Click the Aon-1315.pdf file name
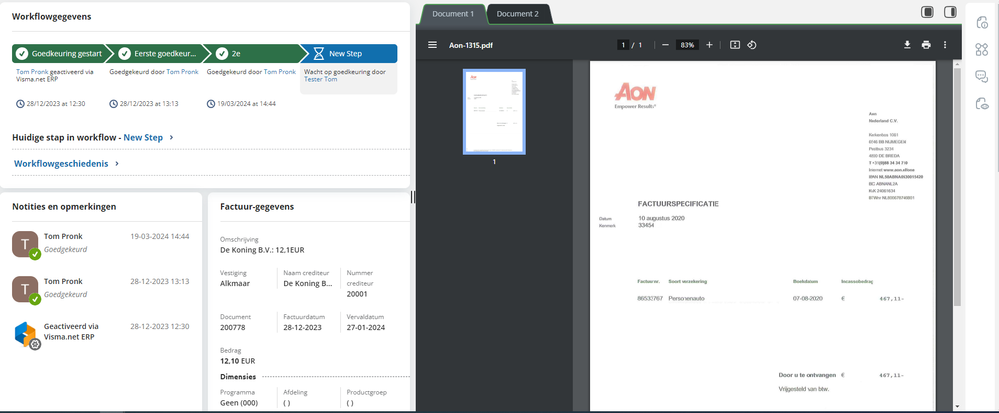This screenshot has width=999, height=413. (471, 45)
